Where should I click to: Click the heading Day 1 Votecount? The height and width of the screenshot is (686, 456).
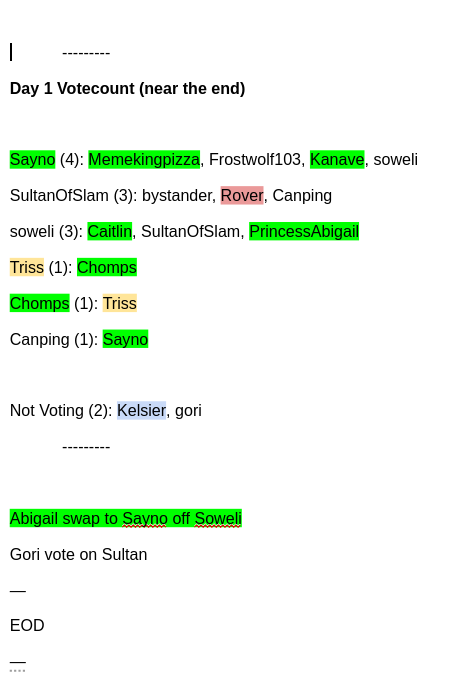tap(127, 88)
